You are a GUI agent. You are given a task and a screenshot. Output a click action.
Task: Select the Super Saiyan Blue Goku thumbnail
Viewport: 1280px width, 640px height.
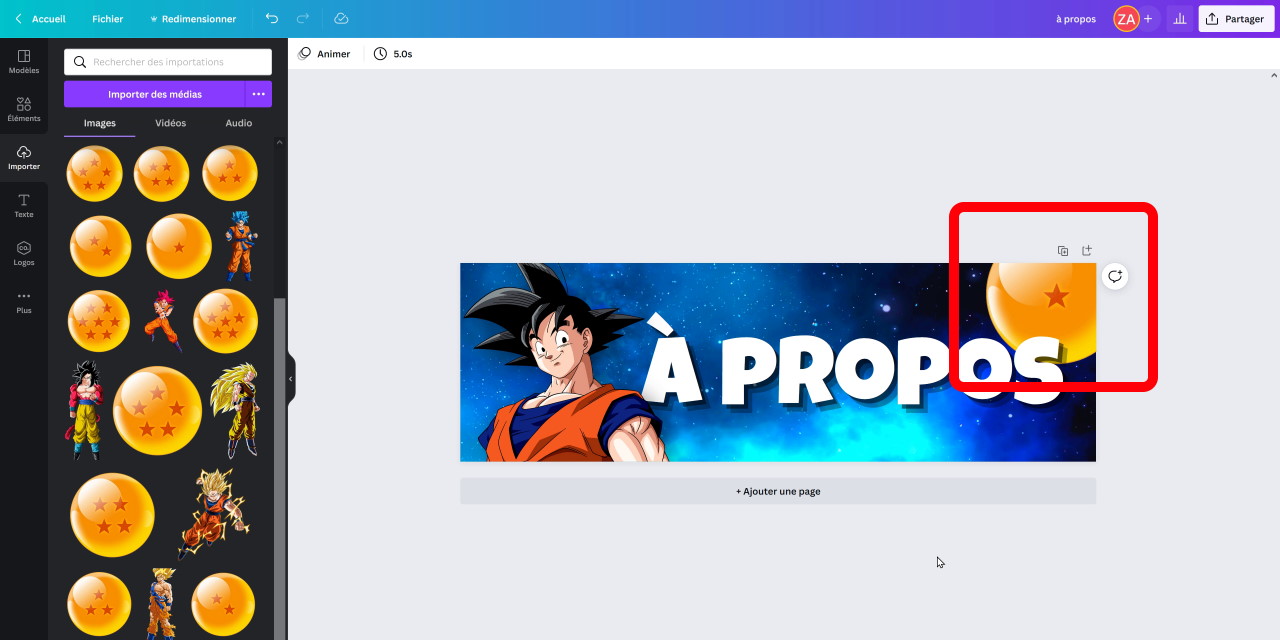(239, 245)
